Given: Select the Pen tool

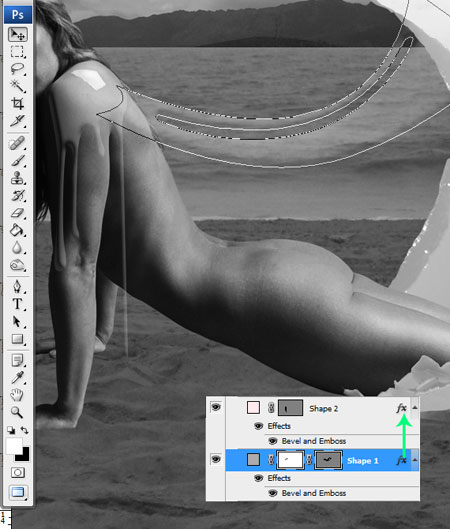Looking at the screenshot, I should click(x=18, y=287).
